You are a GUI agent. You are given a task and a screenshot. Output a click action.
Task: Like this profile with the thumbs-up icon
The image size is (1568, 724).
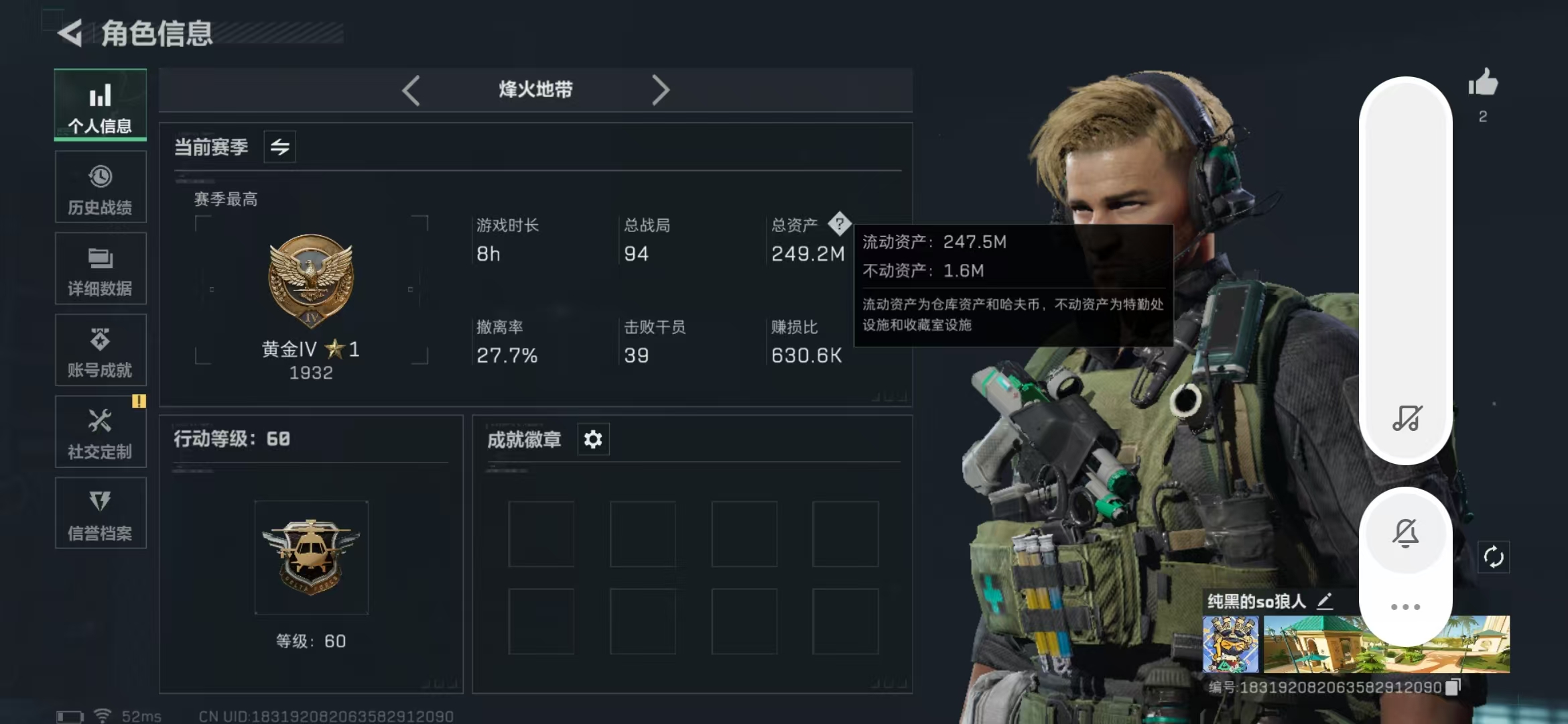point(1483,84)
